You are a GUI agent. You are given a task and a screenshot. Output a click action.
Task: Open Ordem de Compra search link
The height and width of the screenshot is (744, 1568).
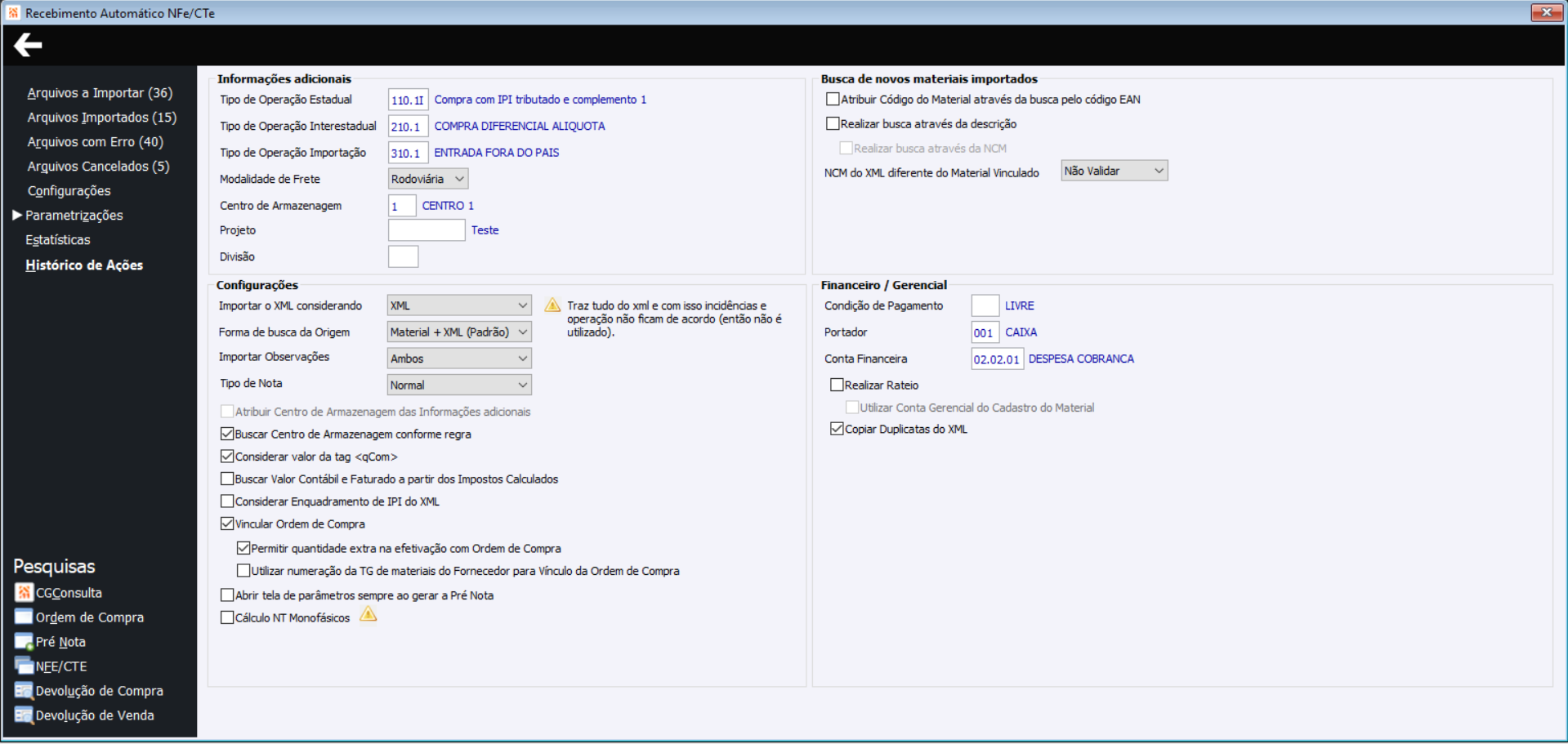coord(90,617)
